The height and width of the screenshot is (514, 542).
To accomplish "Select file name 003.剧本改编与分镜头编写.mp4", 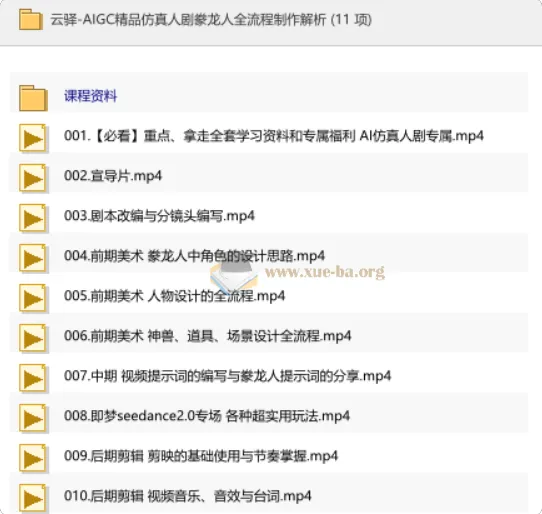I will pyautogui.click(x=159, y=216).
